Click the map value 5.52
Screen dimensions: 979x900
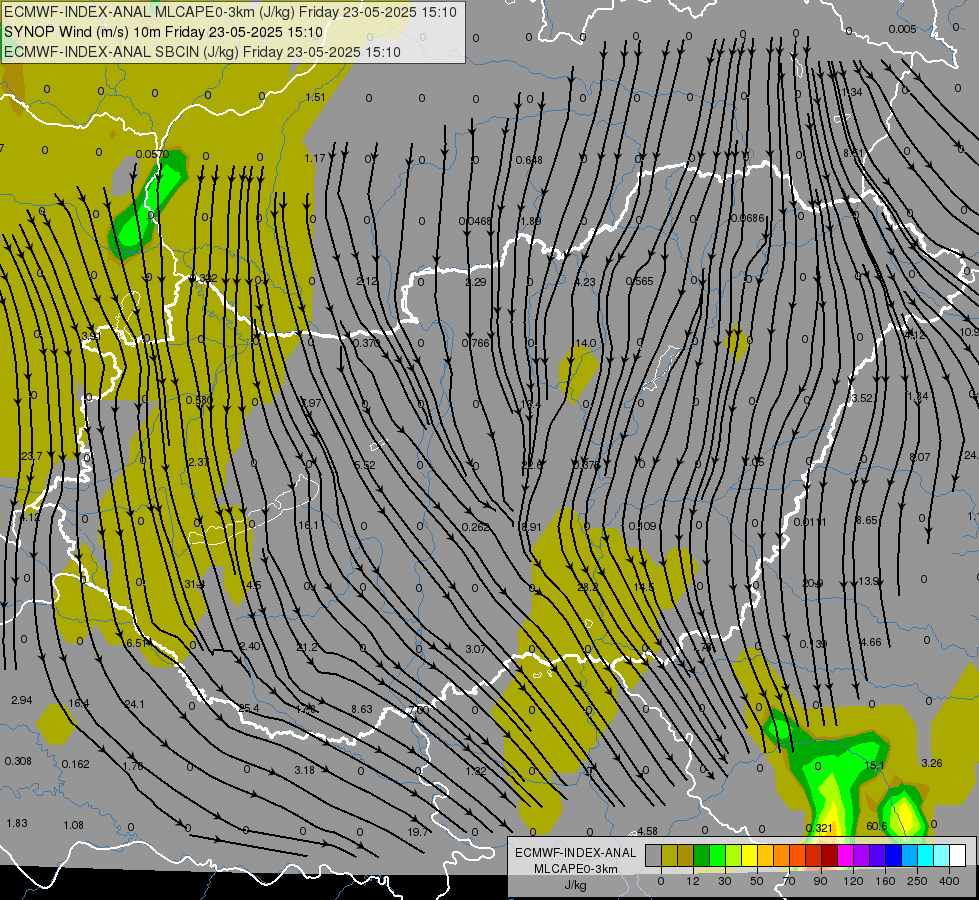tap(365, 465)
